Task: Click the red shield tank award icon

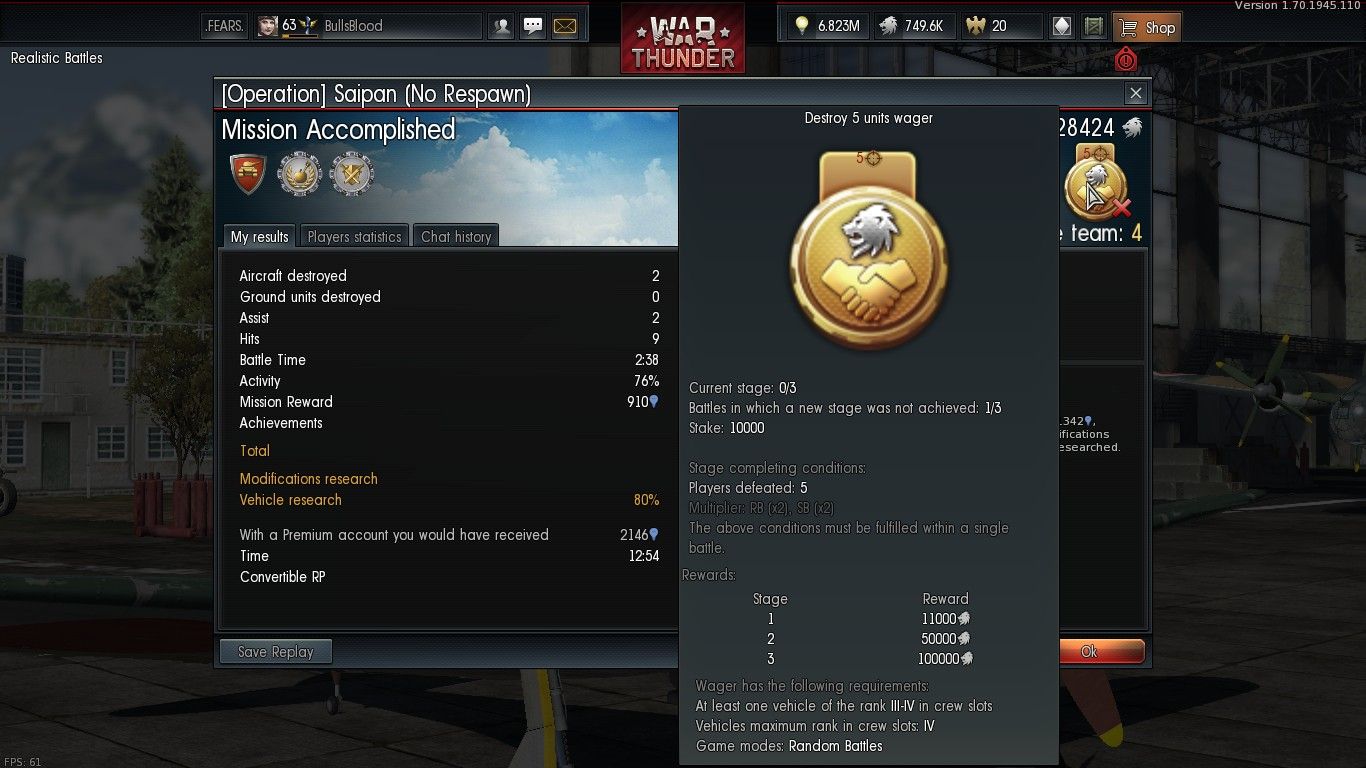Action: click(248, 174)
